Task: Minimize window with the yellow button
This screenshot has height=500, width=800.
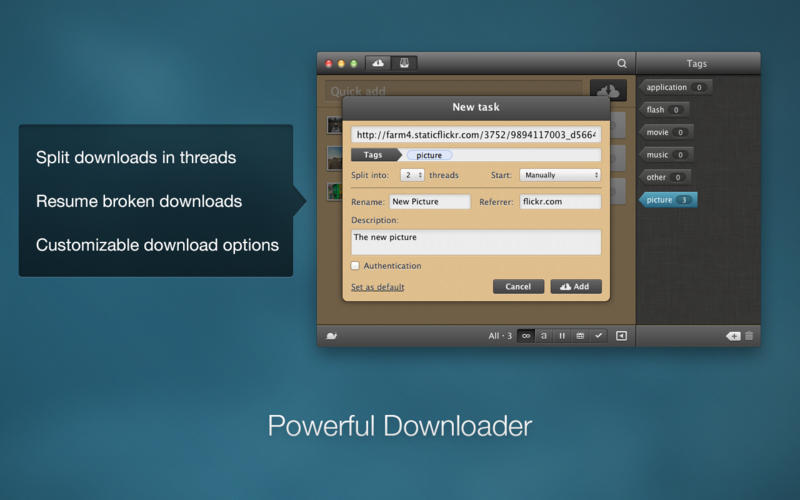Action: (x=341, y=64)
